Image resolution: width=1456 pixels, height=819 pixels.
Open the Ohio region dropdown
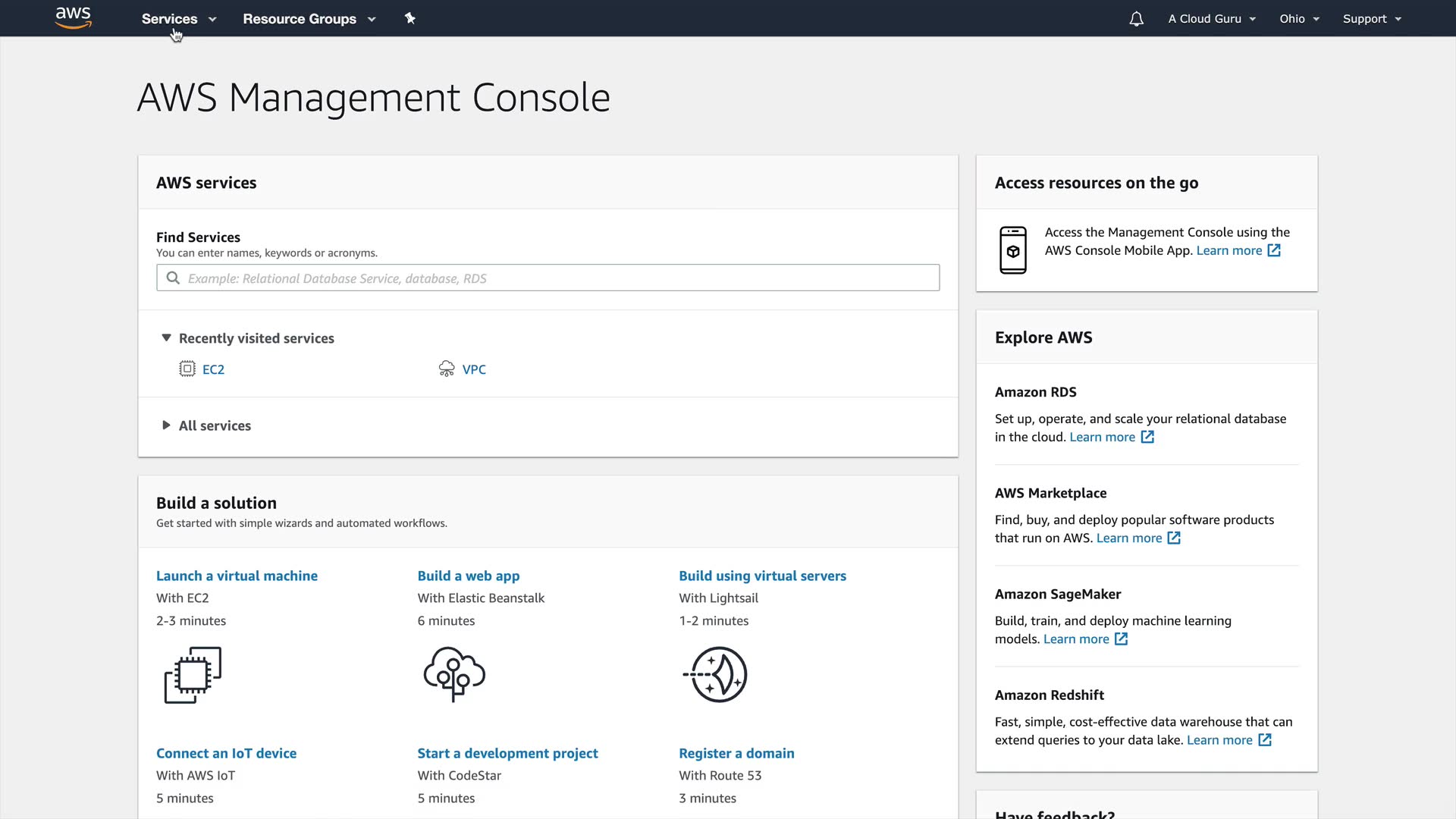tap(1299, 19)
